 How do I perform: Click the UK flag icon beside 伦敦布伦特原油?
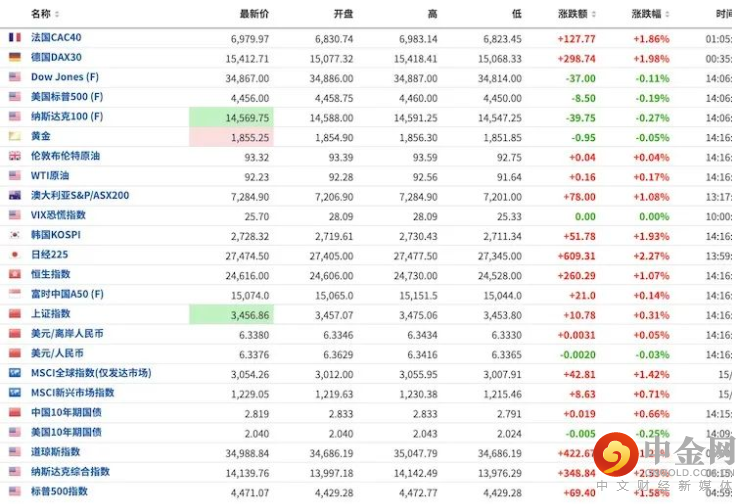click(x=15, y=156)
